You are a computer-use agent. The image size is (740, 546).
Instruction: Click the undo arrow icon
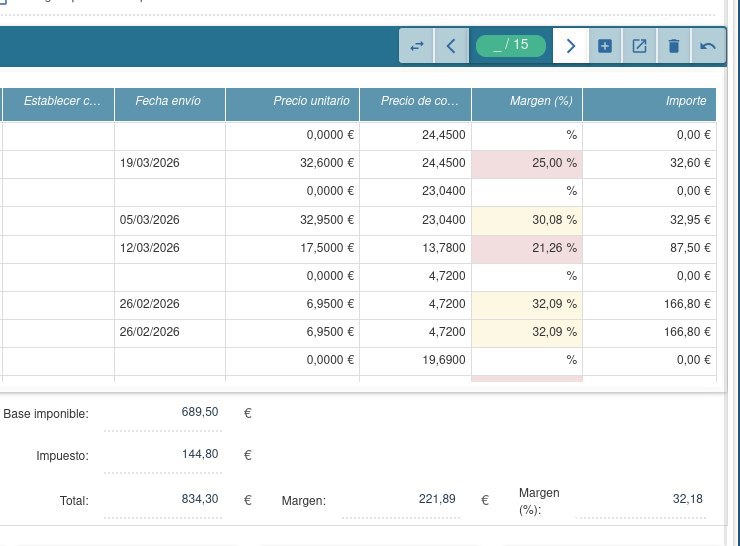[708, 46]
